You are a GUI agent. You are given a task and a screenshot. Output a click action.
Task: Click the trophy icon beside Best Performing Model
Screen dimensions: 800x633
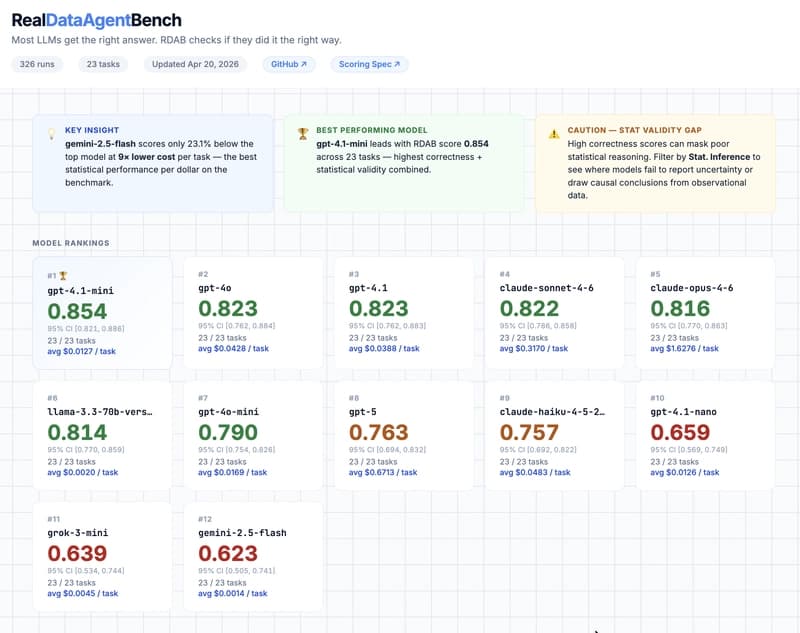[x=302, y=131]
